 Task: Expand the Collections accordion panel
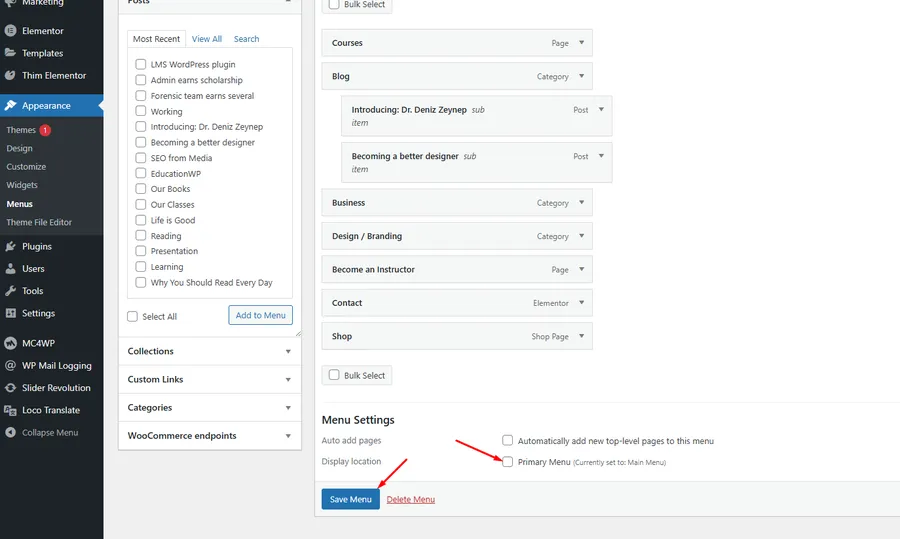coord(288,352)
